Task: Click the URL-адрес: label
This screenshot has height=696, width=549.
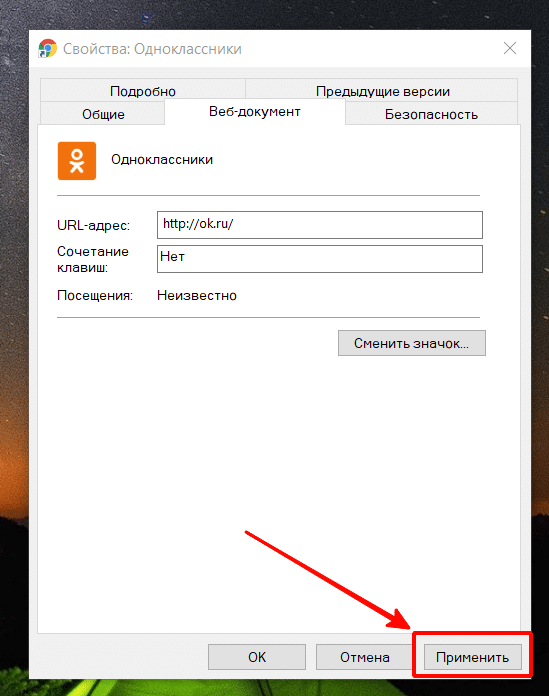Action: (94, 225)
